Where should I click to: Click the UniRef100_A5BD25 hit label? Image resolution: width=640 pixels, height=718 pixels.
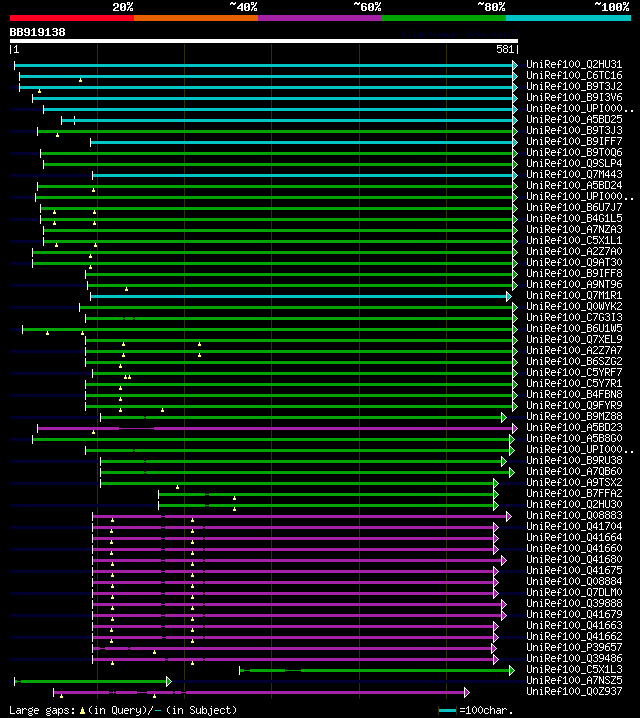(x=574, y=120)
